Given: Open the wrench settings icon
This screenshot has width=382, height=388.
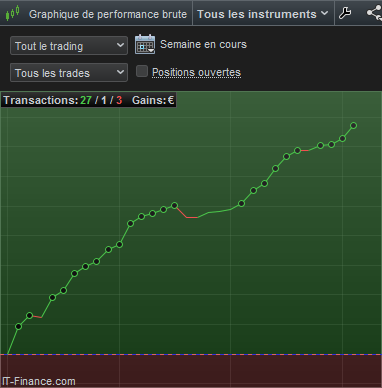Looking at the screenshot, I should 345,13.
